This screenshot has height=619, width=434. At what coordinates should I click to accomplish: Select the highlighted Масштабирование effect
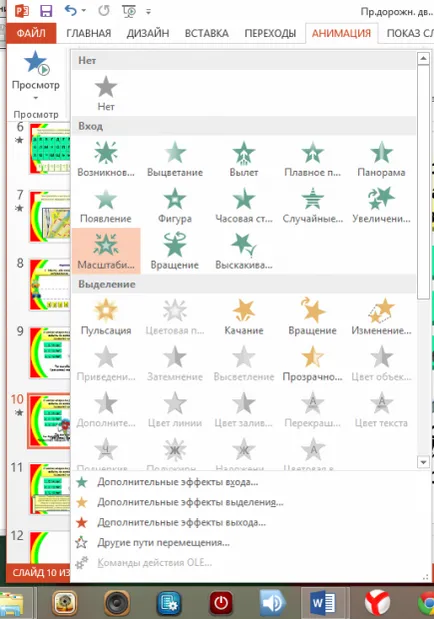pos(106,251)
